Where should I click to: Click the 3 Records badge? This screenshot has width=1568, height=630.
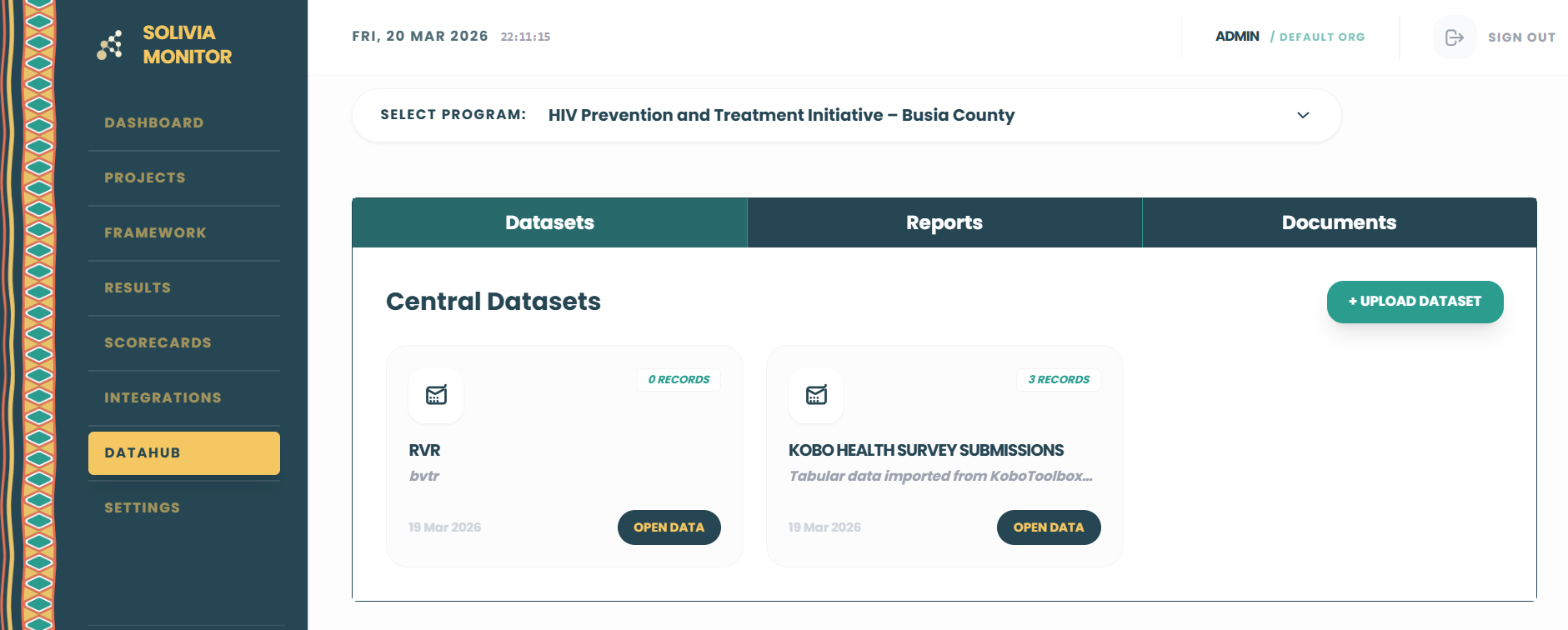(1059, 379)
